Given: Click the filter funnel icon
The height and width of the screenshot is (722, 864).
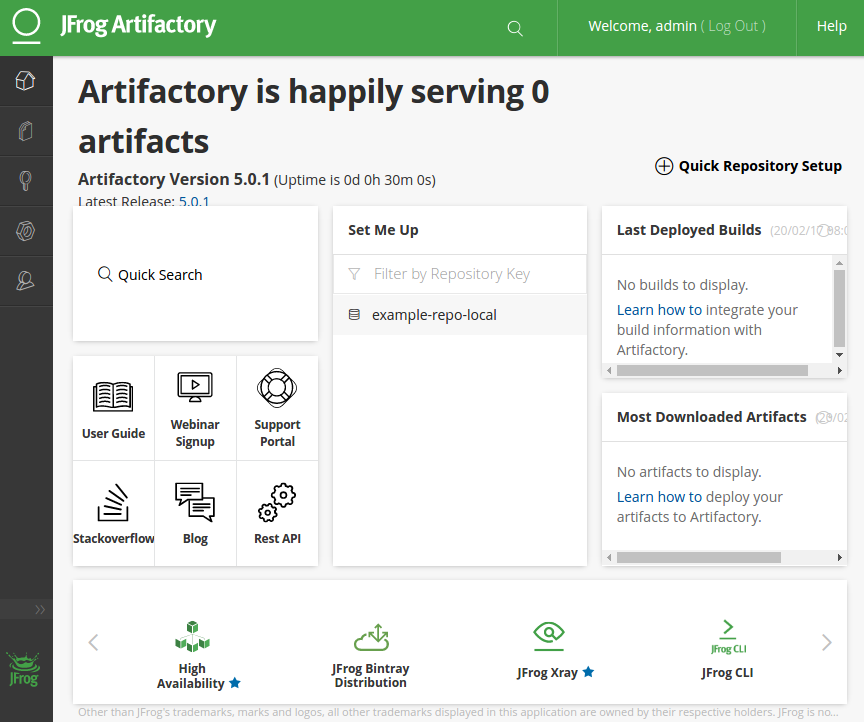Looking at the screenshot, I should [x=354, y=274].
